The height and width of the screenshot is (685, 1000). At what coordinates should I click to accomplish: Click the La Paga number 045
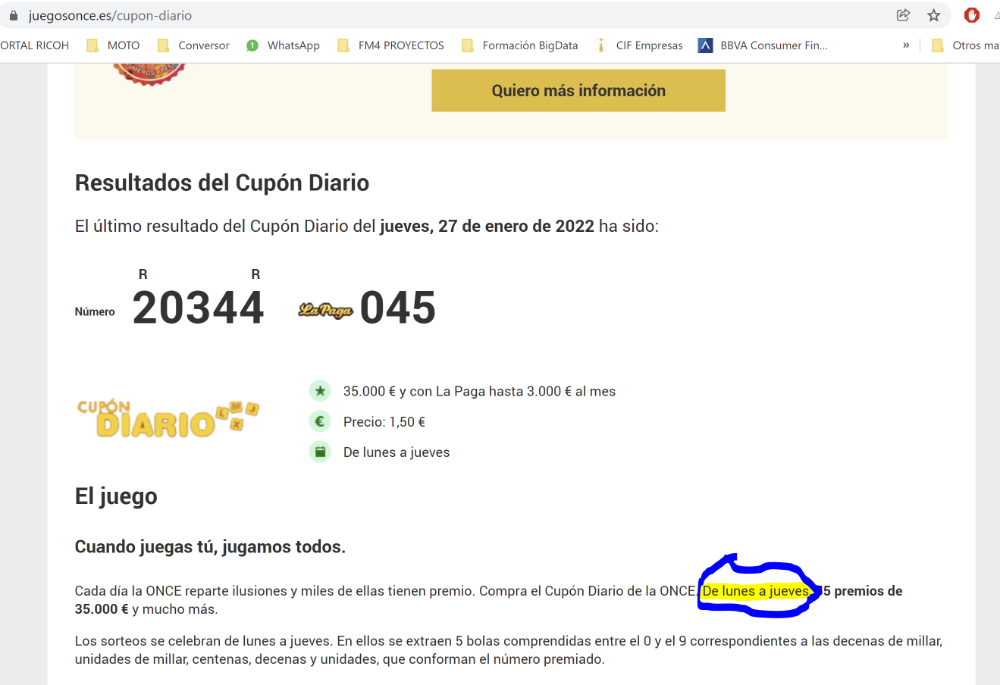[398, 307]
